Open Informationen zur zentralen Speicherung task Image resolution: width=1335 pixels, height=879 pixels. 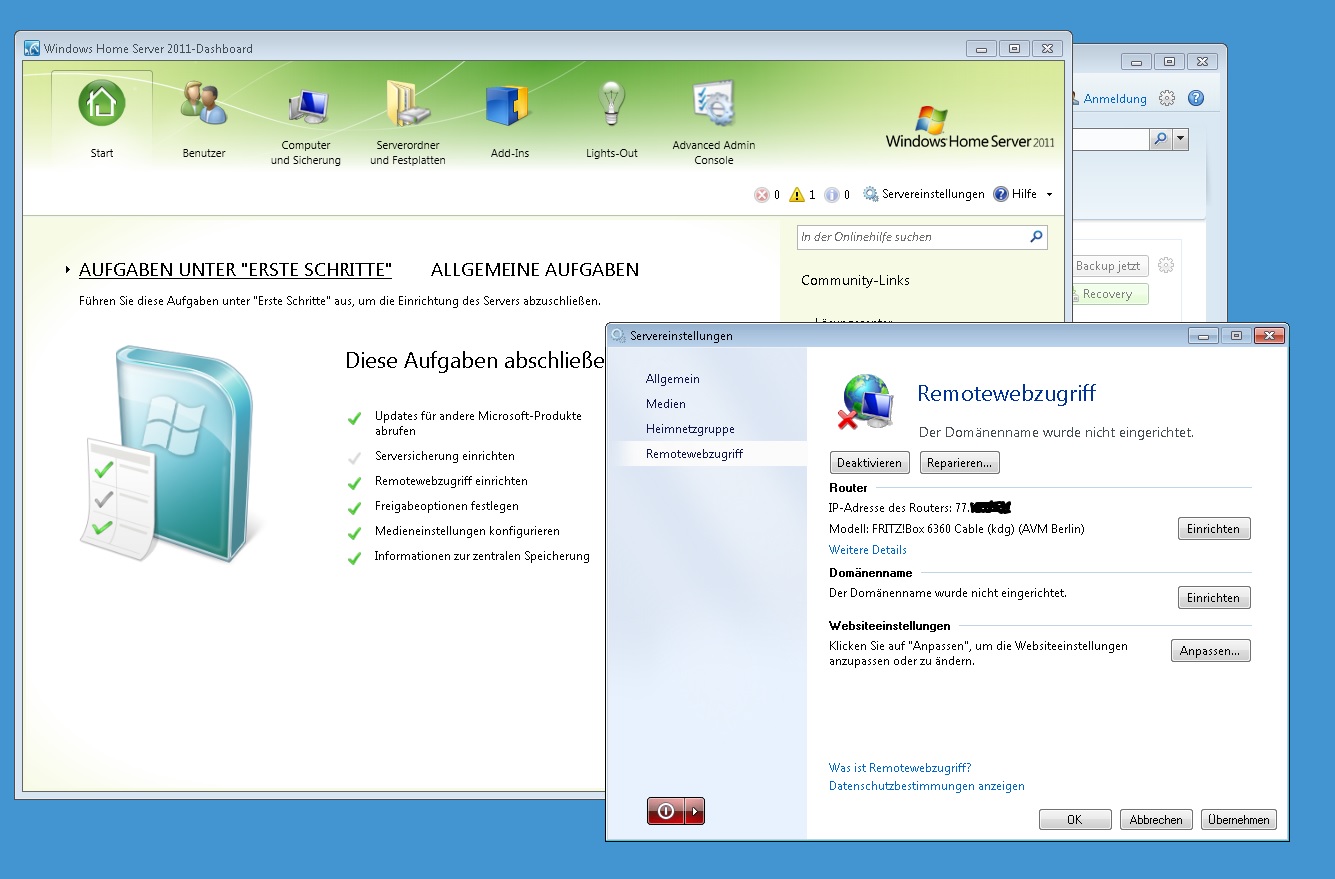tap(482, 556)
